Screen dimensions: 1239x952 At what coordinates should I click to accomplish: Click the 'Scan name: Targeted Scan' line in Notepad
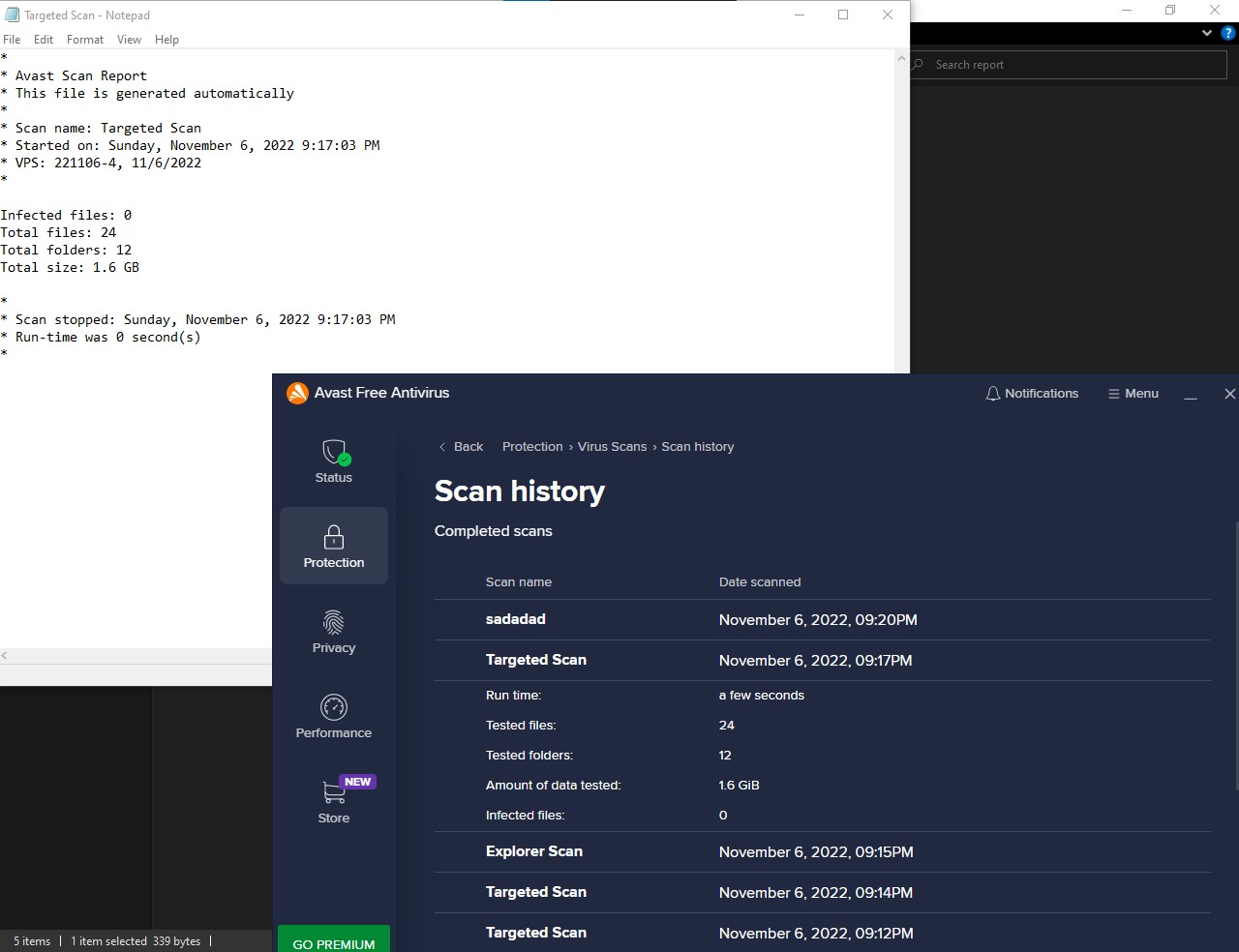pos(101,128)
